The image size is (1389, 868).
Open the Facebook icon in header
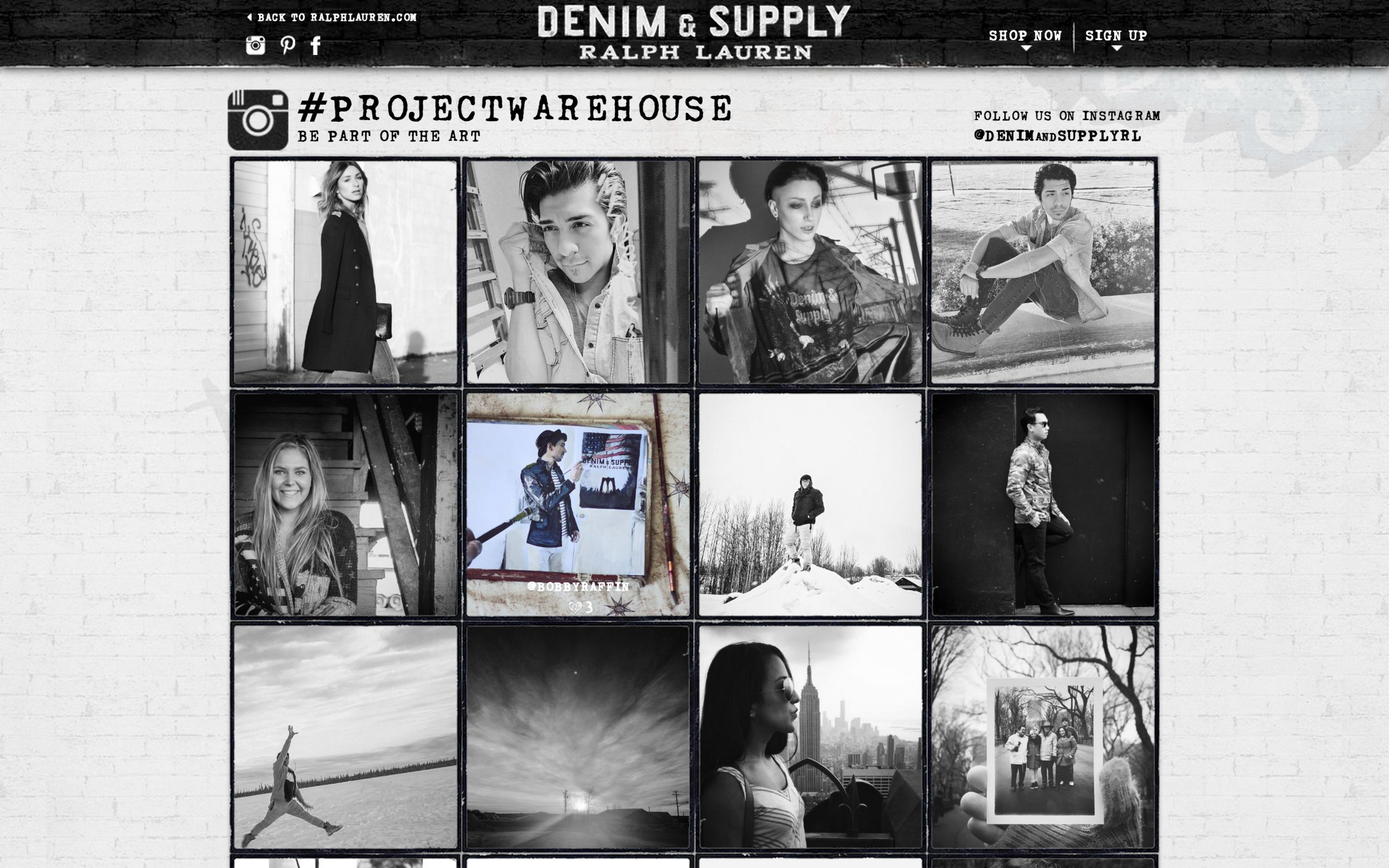[315, 46]
